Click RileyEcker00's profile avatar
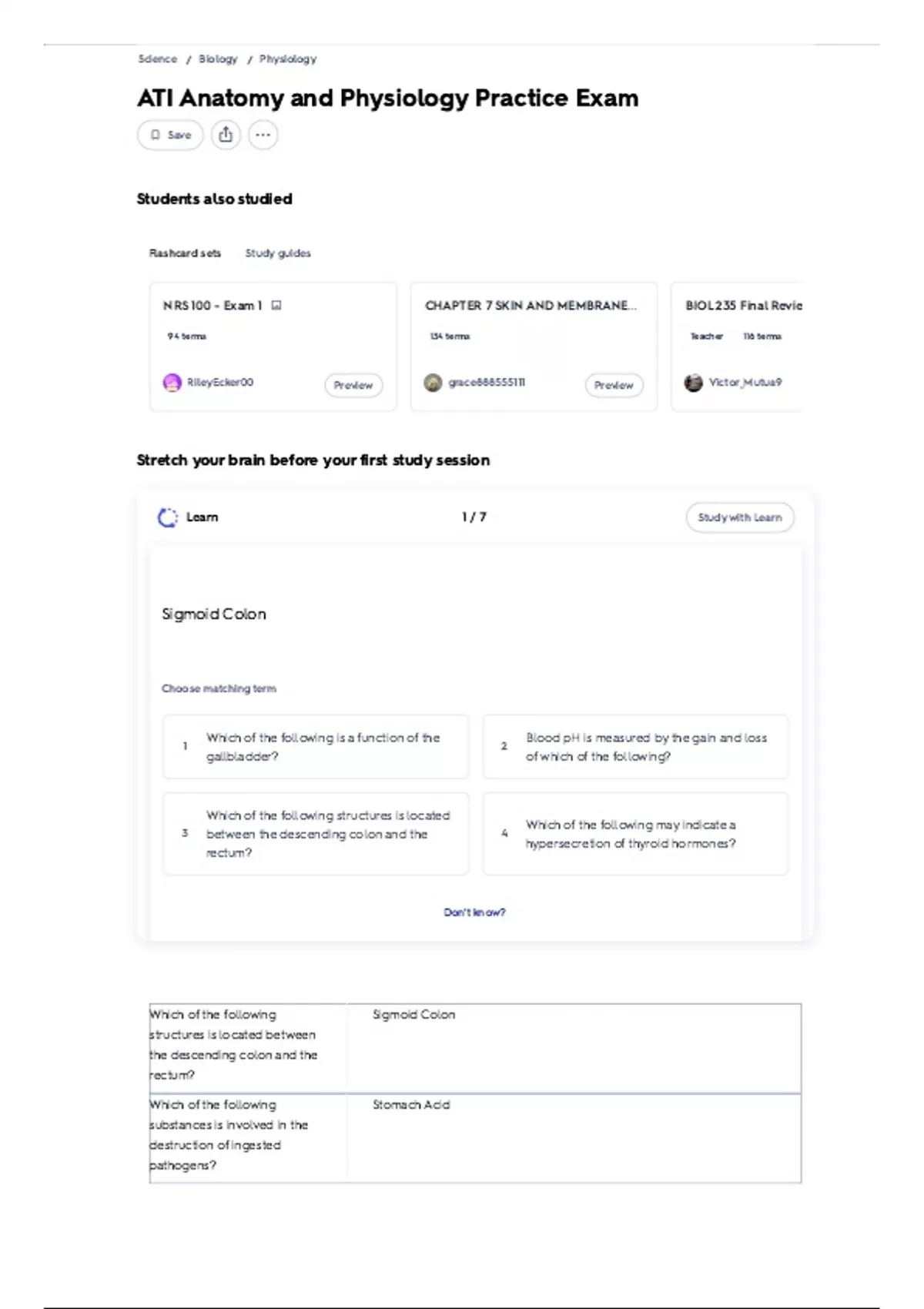The height and width of the screenshot is (1309, 924). 172,383
